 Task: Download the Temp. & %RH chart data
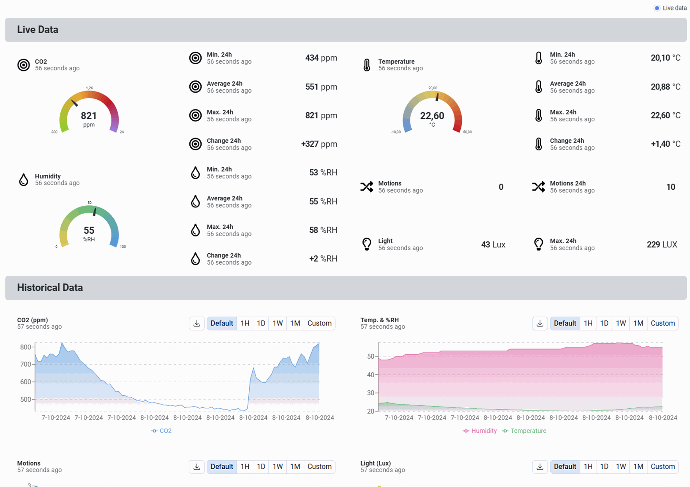540,323
